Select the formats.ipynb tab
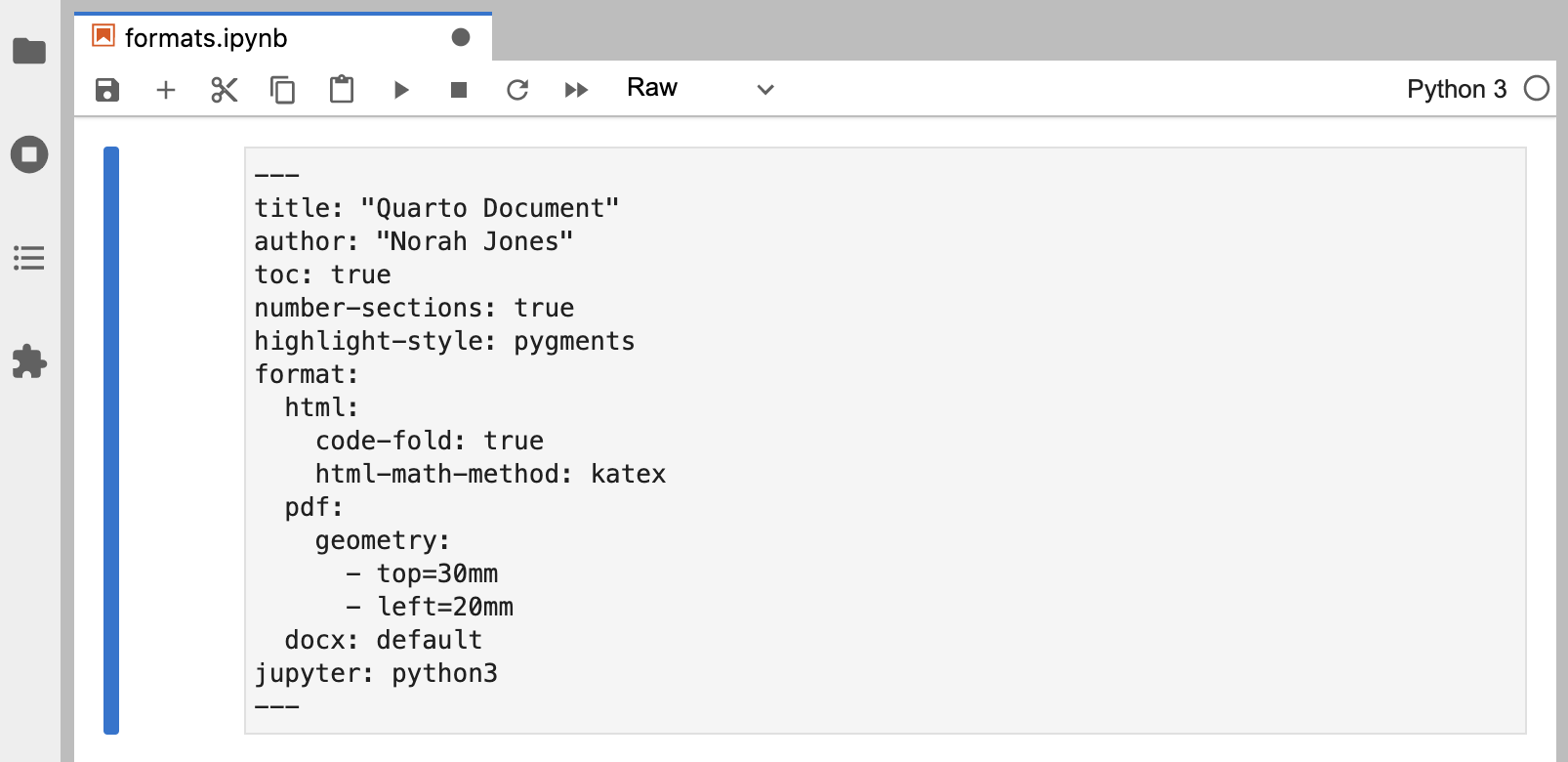Screen dimensions: 1568x762 coord(207,38)
